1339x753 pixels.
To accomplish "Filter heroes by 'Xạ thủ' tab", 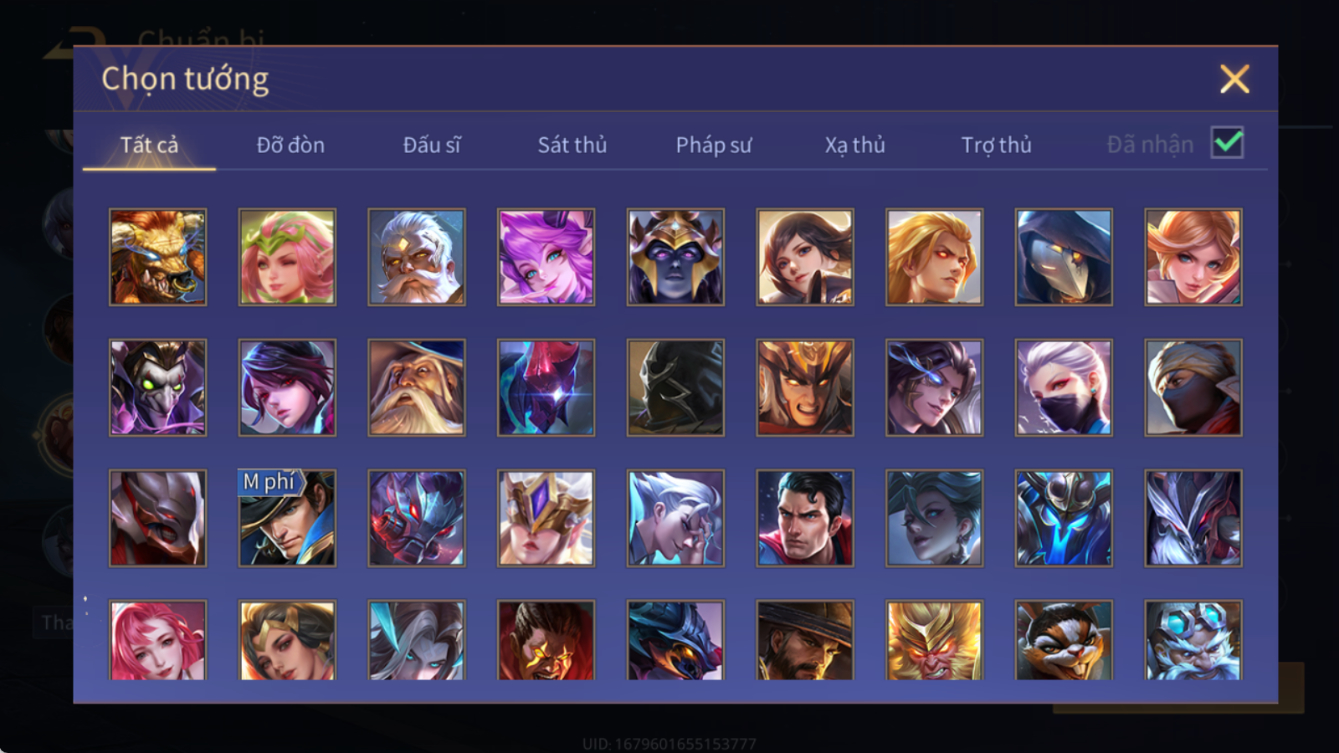I will (x=855, y=145).
